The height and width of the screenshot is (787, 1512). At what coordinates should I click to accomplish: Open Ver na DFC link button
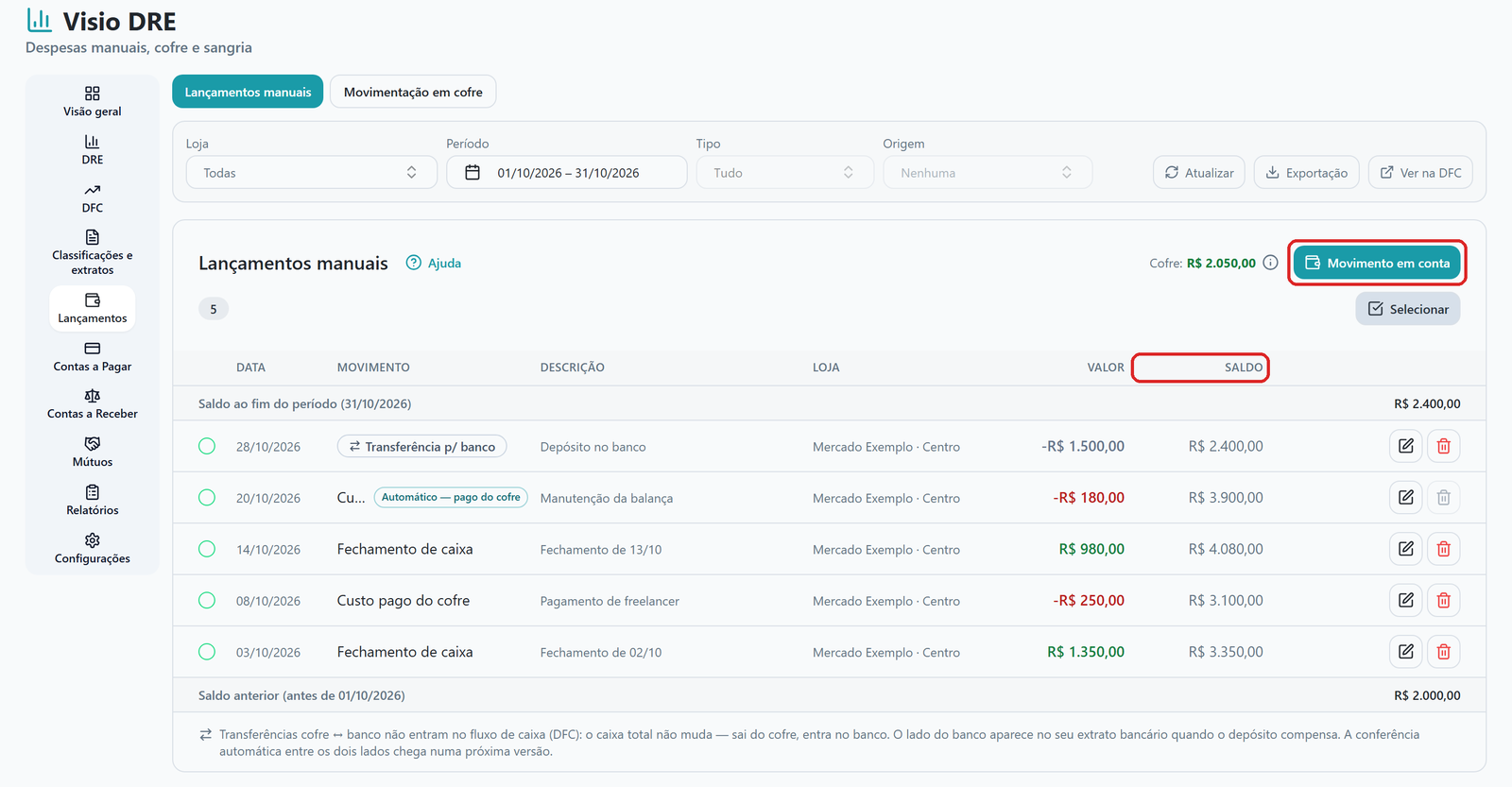(1420, 172)
